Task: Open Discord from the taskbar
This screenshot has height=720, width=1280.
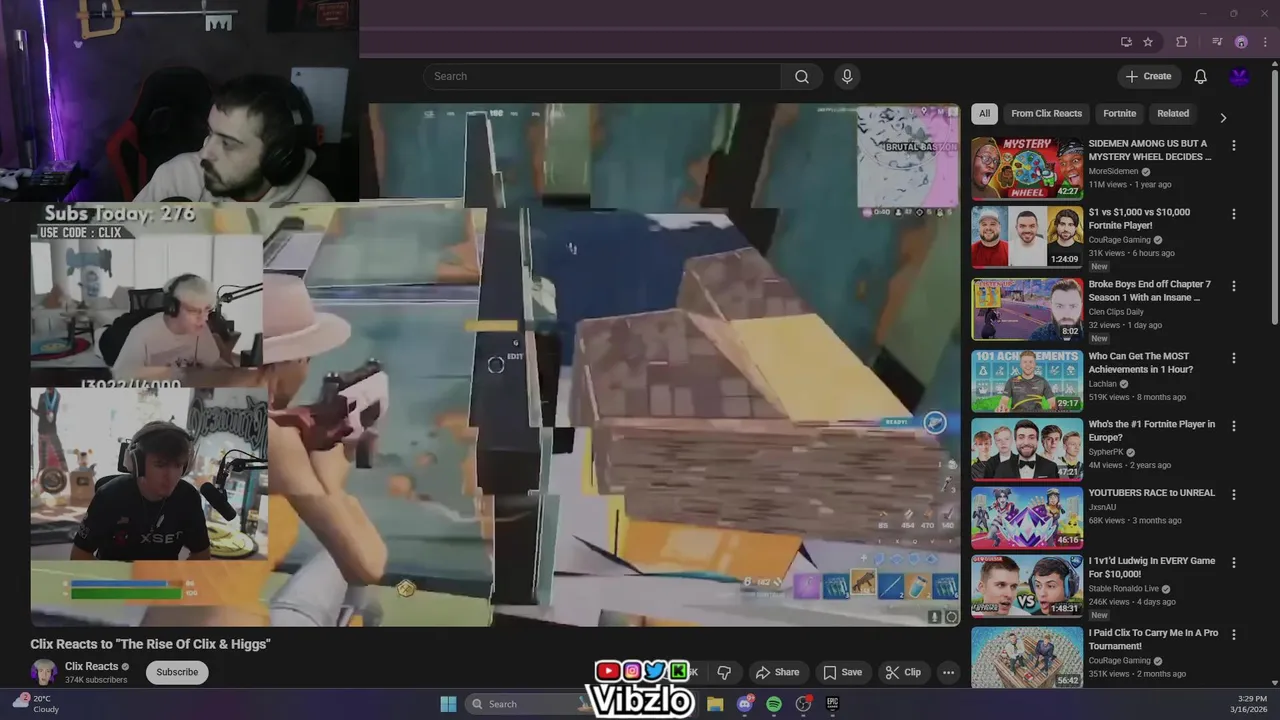Action: click(744, 704)
